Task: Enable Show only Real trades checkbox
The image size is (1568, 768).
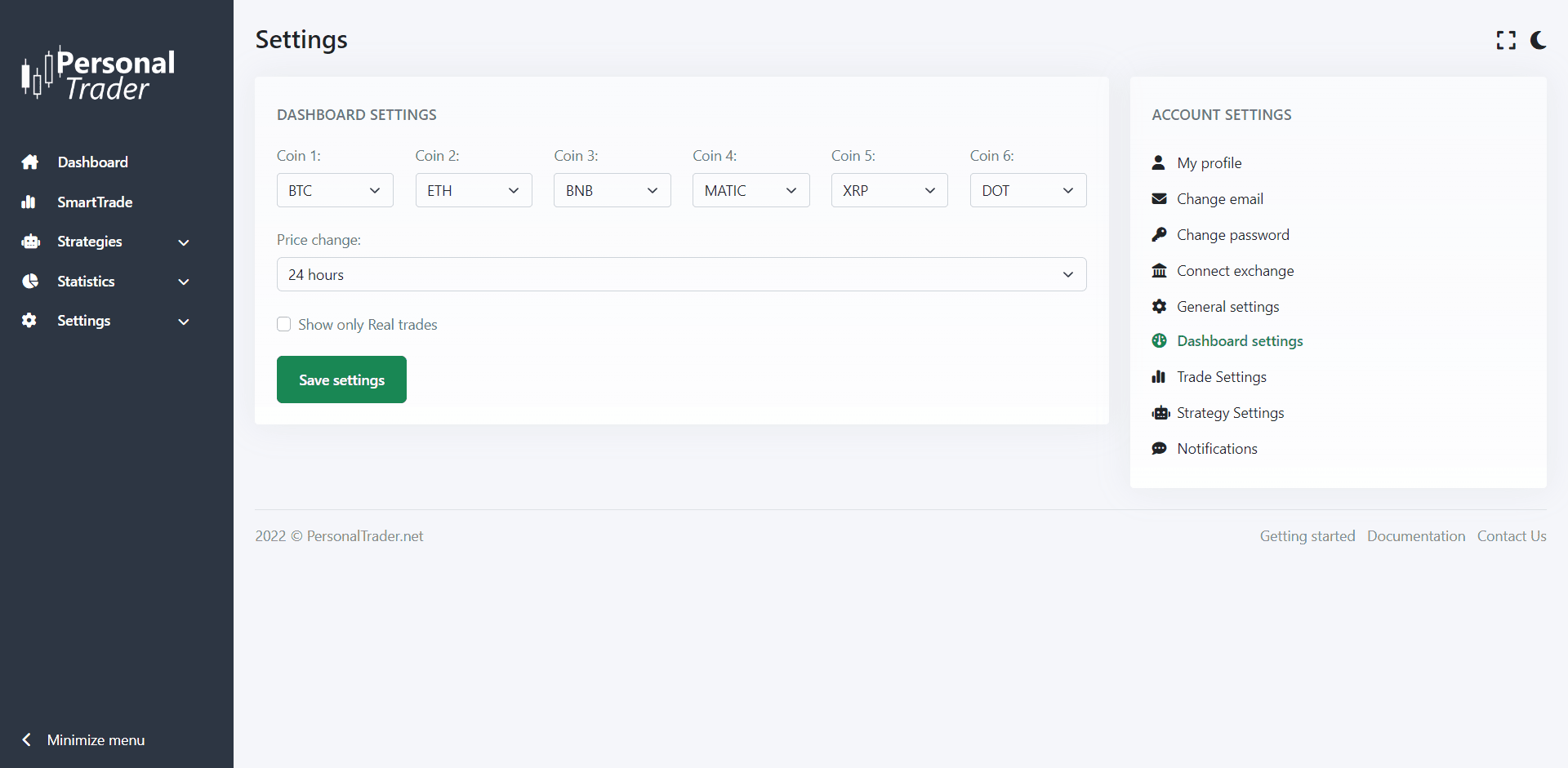Action: 284,325
